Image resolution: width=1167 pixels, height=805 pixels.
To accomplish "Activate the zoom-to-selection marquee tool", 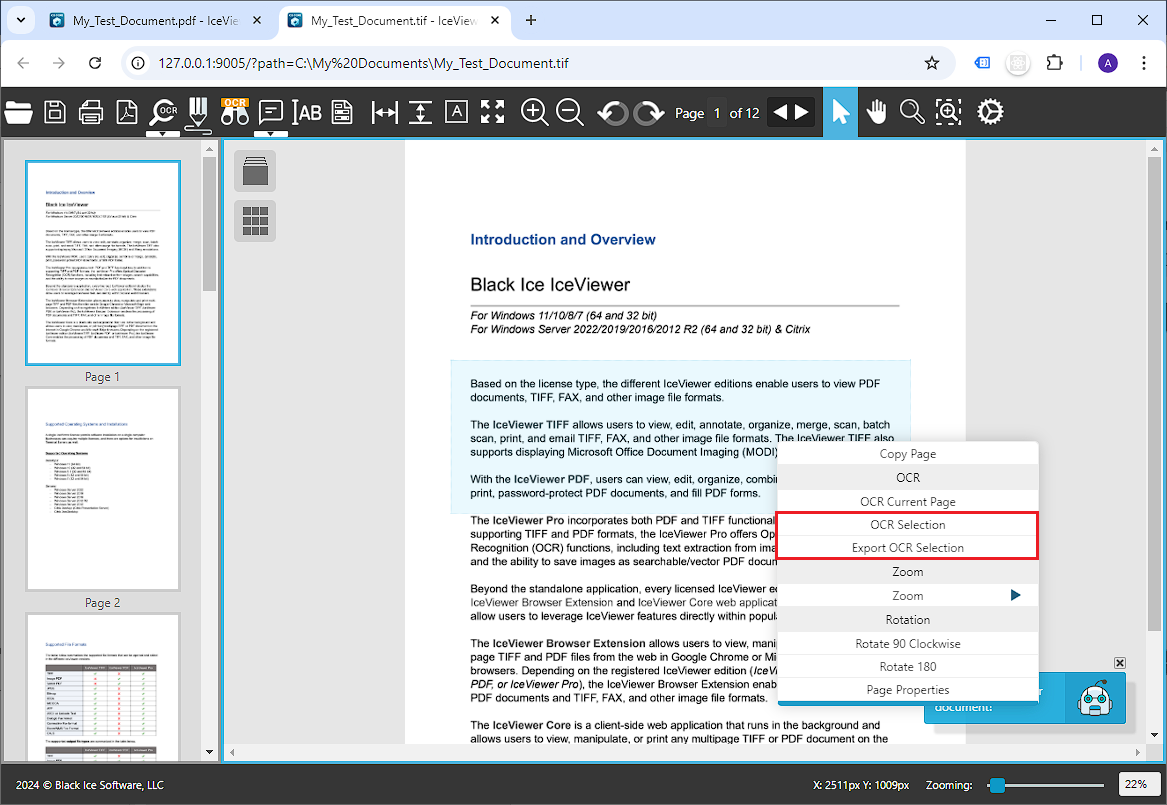I will [x=948, y=112].
